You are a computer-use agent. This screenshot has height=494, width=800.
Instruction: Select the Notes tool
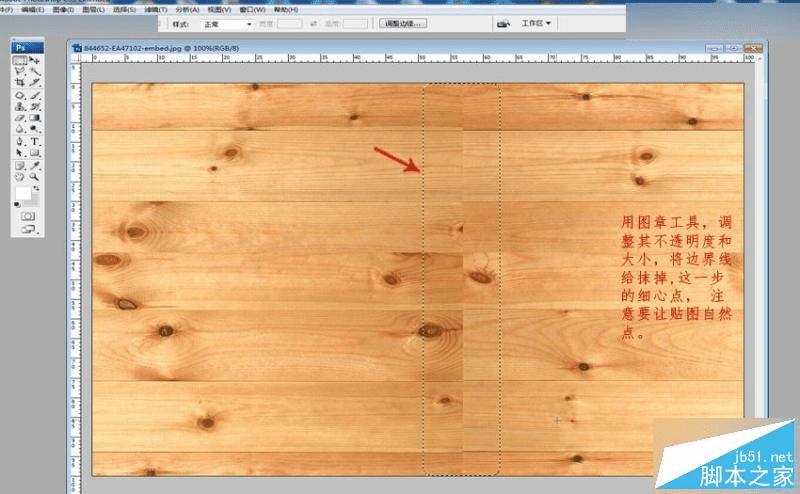20,166
